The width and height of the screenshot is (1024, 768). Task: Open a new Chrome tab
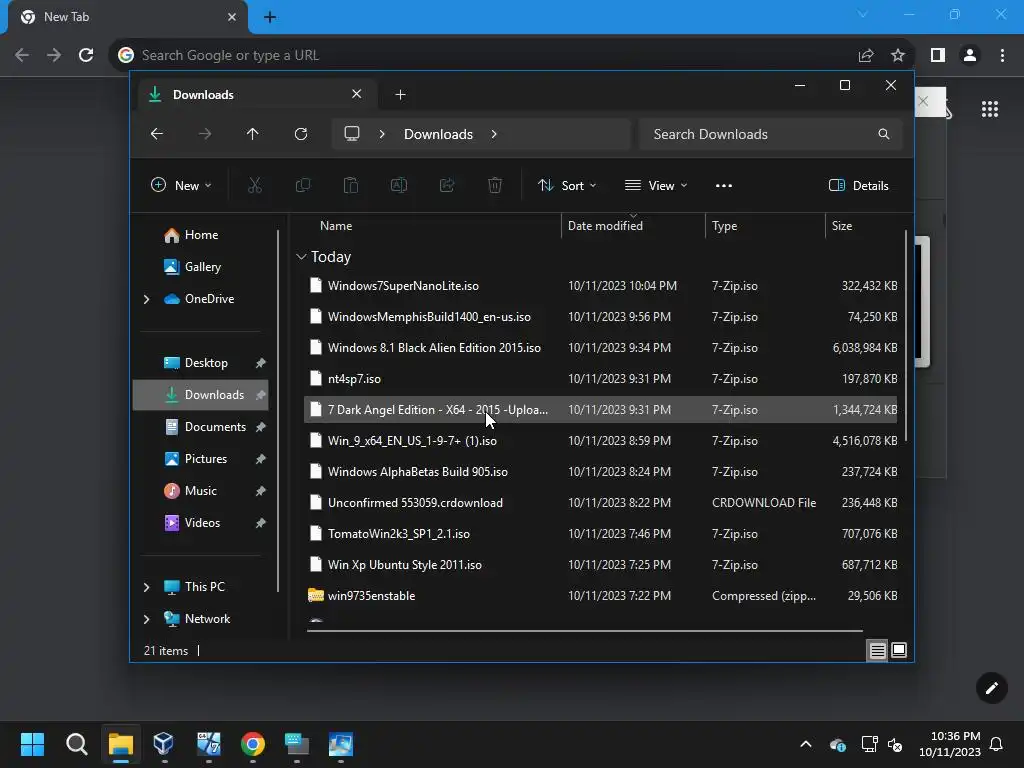click(270, 17)
